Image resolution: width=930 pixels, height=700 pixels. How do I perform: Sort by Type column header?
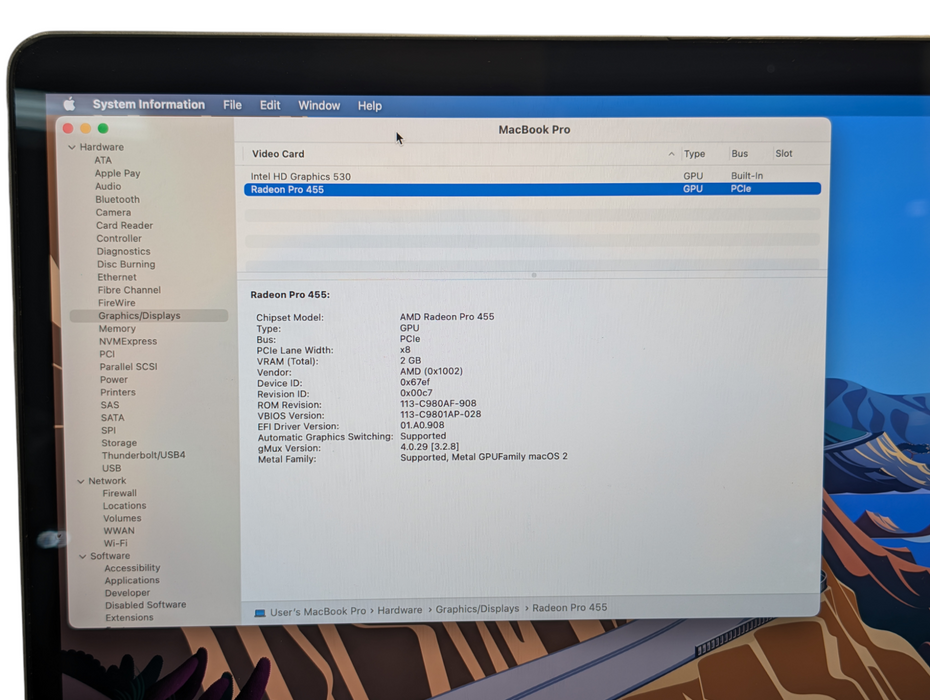click(x=694, y=154)
